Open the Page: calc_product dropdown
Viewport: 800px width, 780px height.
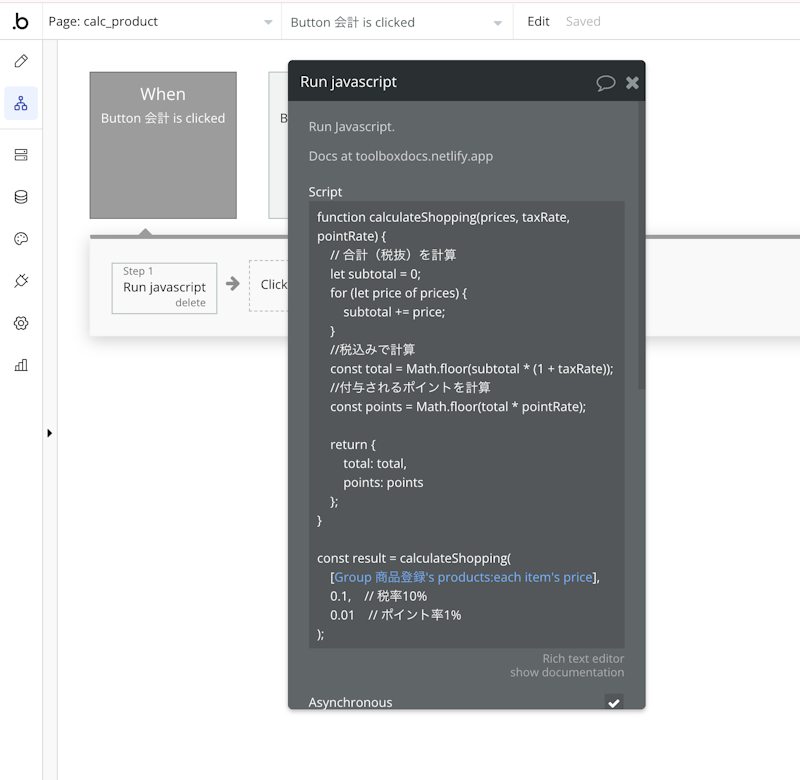click(x=160, y=20)
